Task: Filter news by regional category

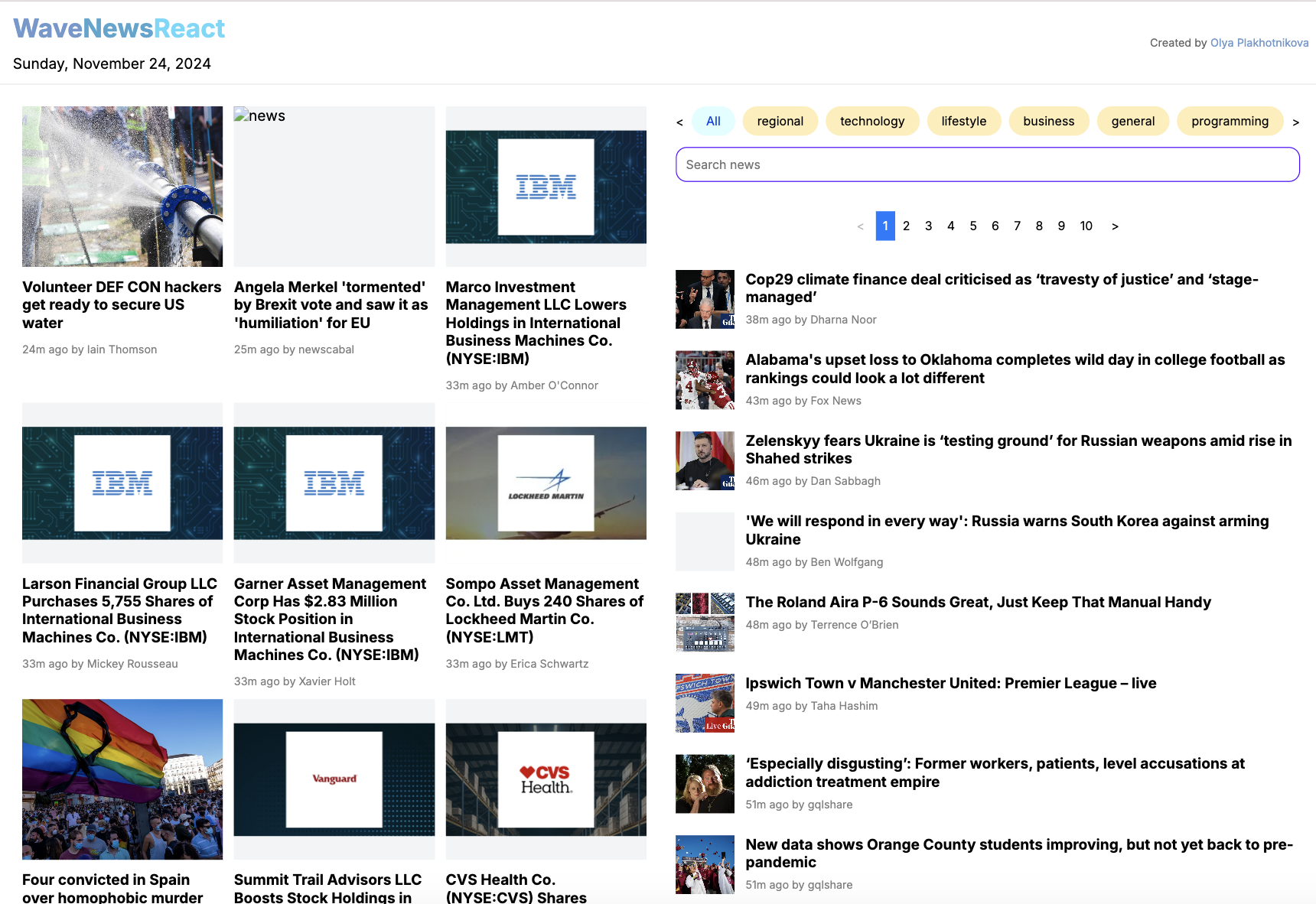Action: tap(780, 121)
